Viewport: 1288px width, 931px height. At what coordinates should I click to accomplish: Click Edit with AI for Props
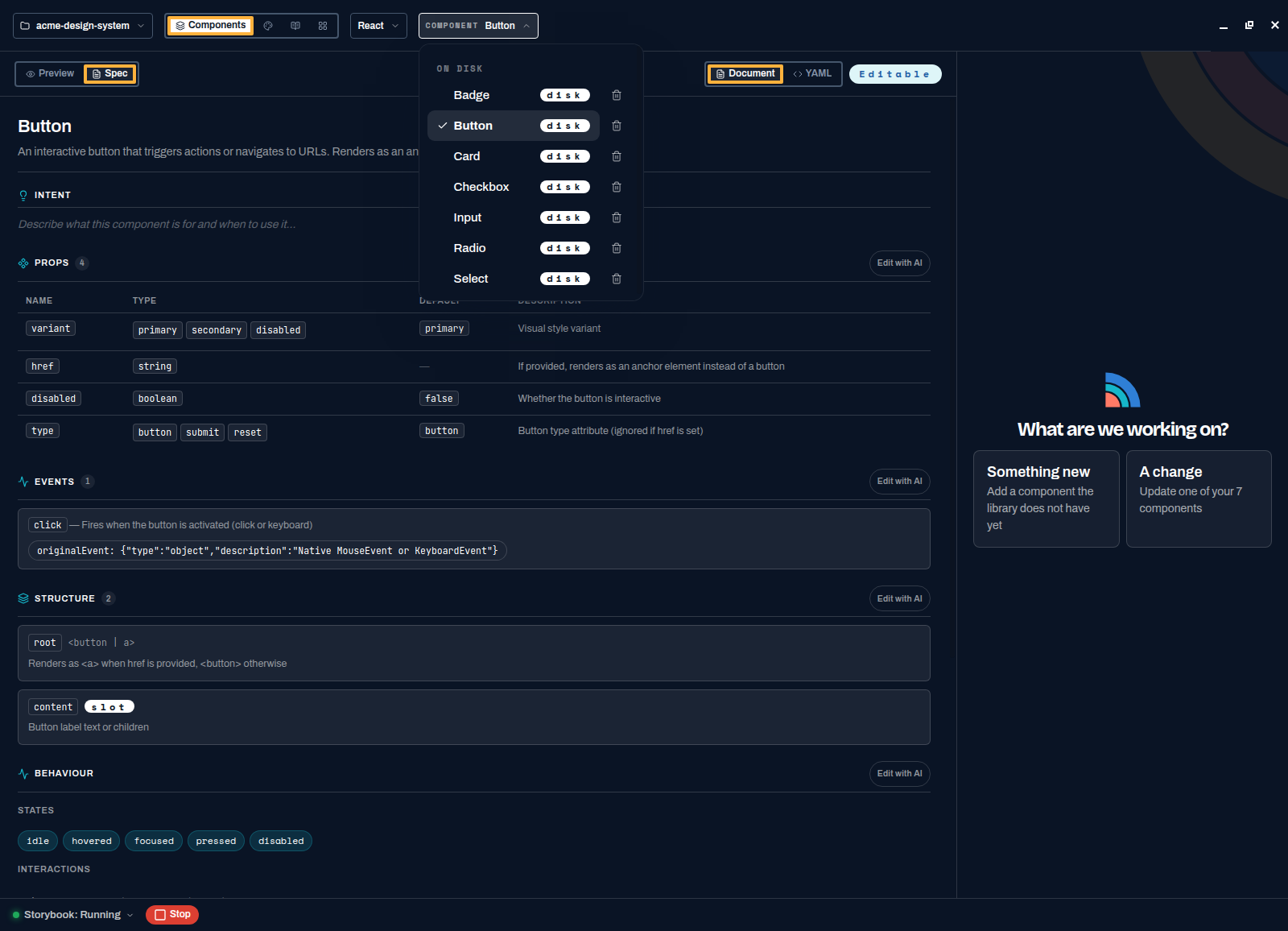point(900,263)
